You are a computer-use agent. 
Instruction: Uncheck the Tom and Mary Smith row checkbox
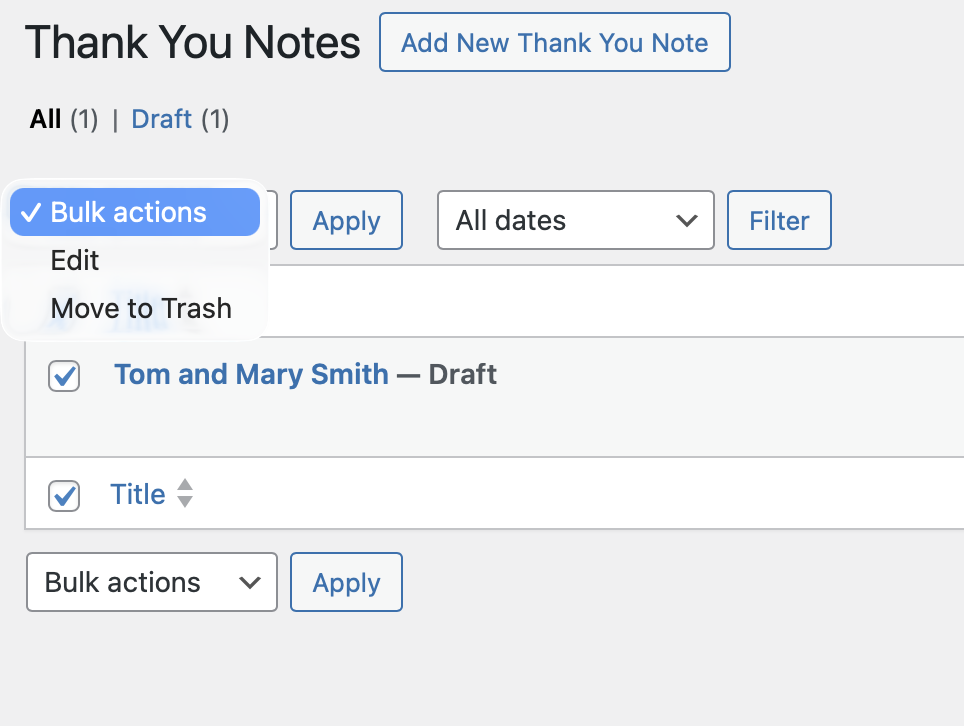point(64,376)
